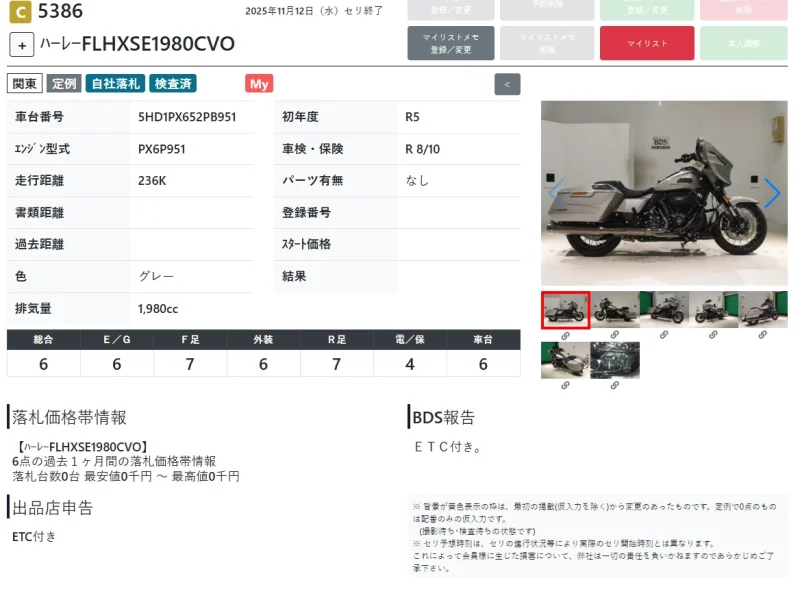Show the previous motorcycle photo with the left arrow

click(556, 193)
